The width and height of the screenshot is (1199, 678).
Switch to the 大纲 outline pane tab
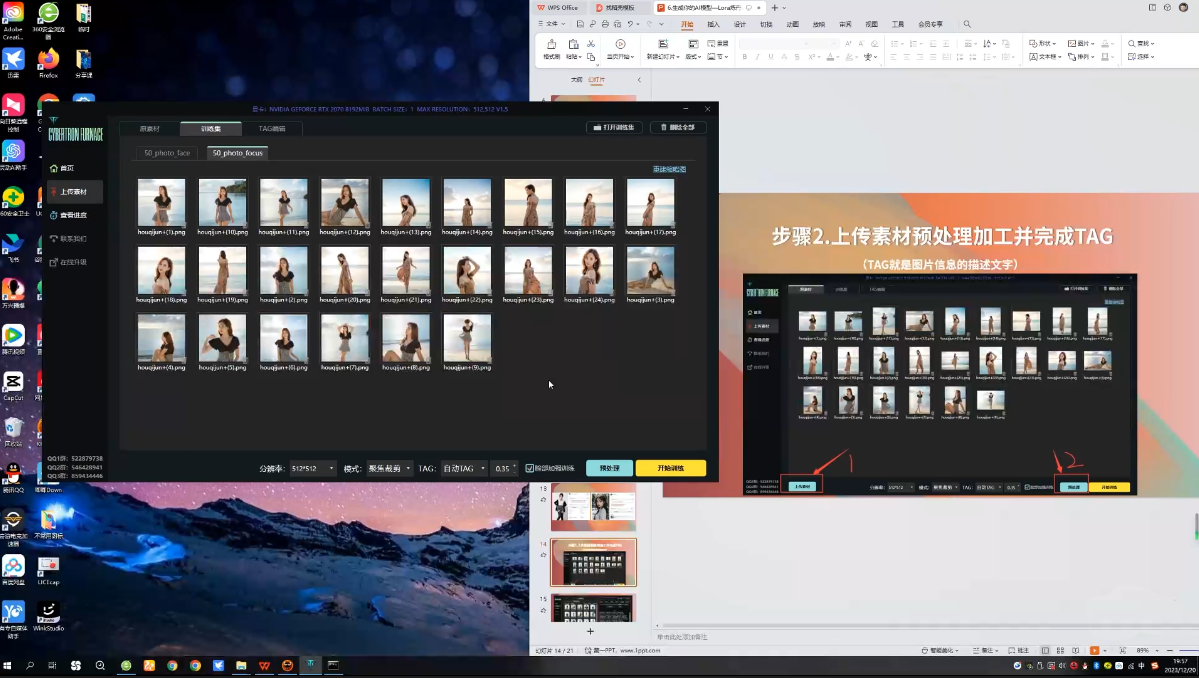576,79
